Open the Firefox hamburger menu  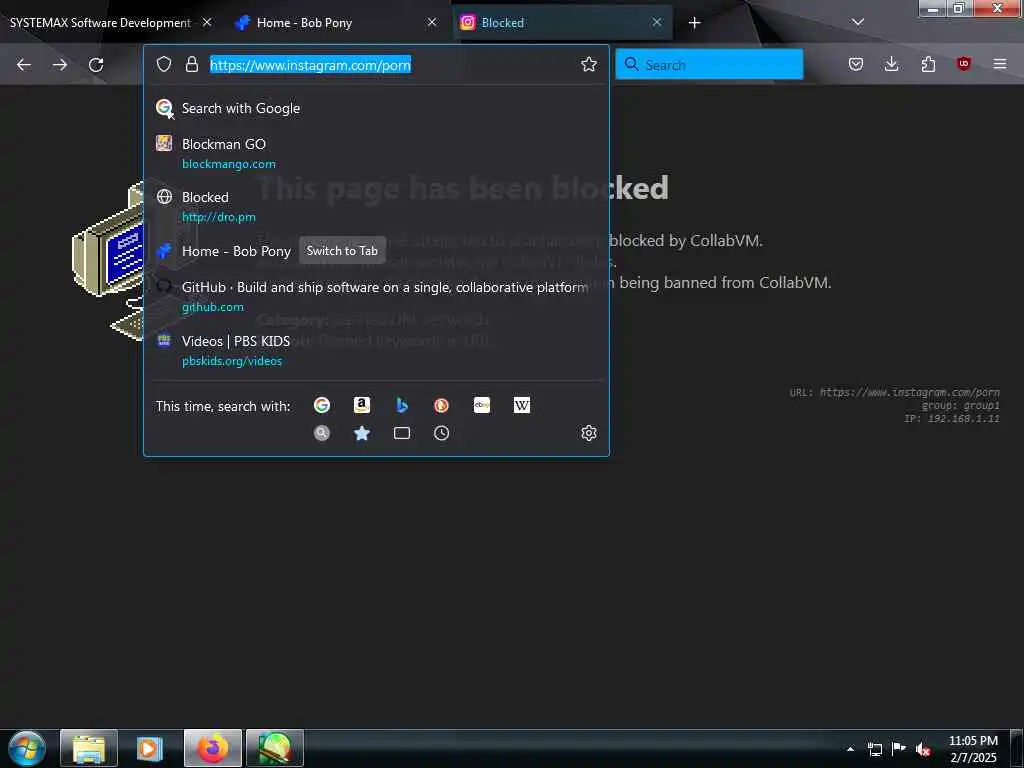coord(1000,64)
